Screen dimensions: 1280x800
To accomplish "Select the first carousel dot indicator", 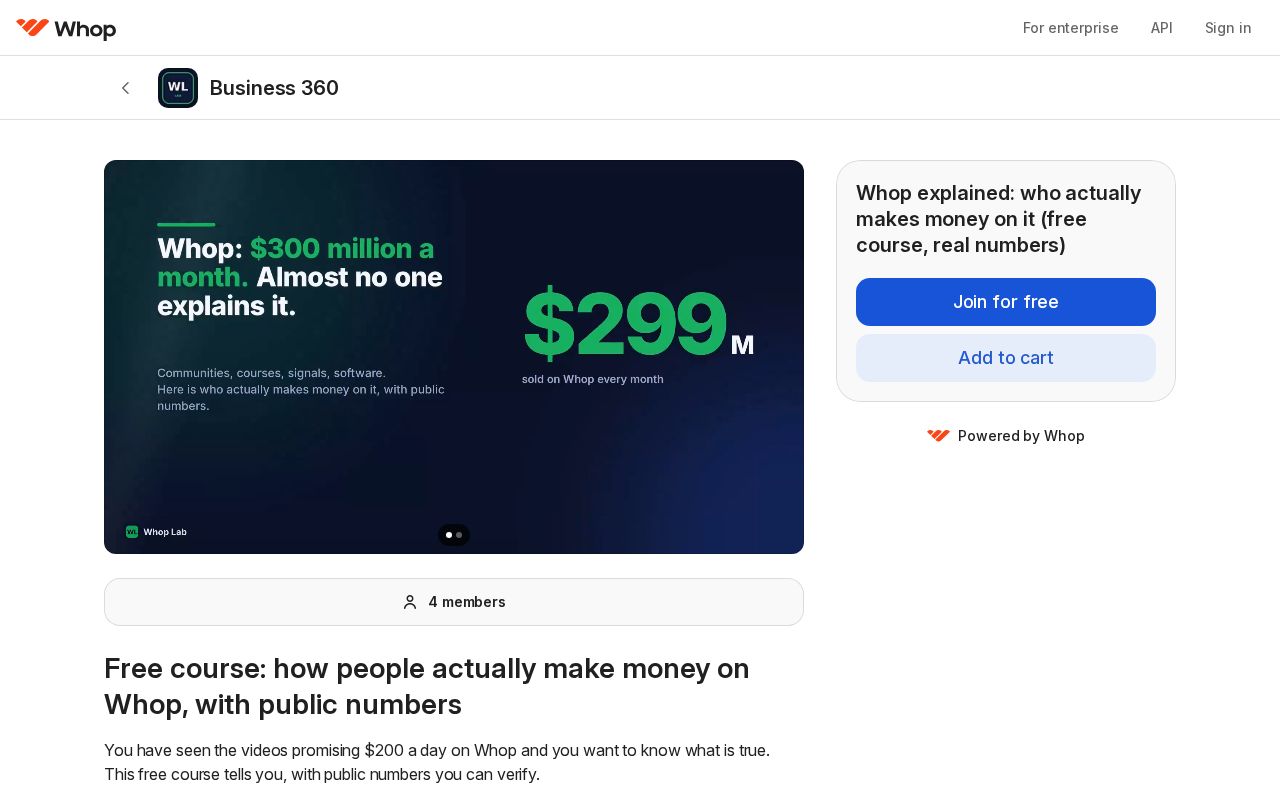I will (x=449, y=535).
